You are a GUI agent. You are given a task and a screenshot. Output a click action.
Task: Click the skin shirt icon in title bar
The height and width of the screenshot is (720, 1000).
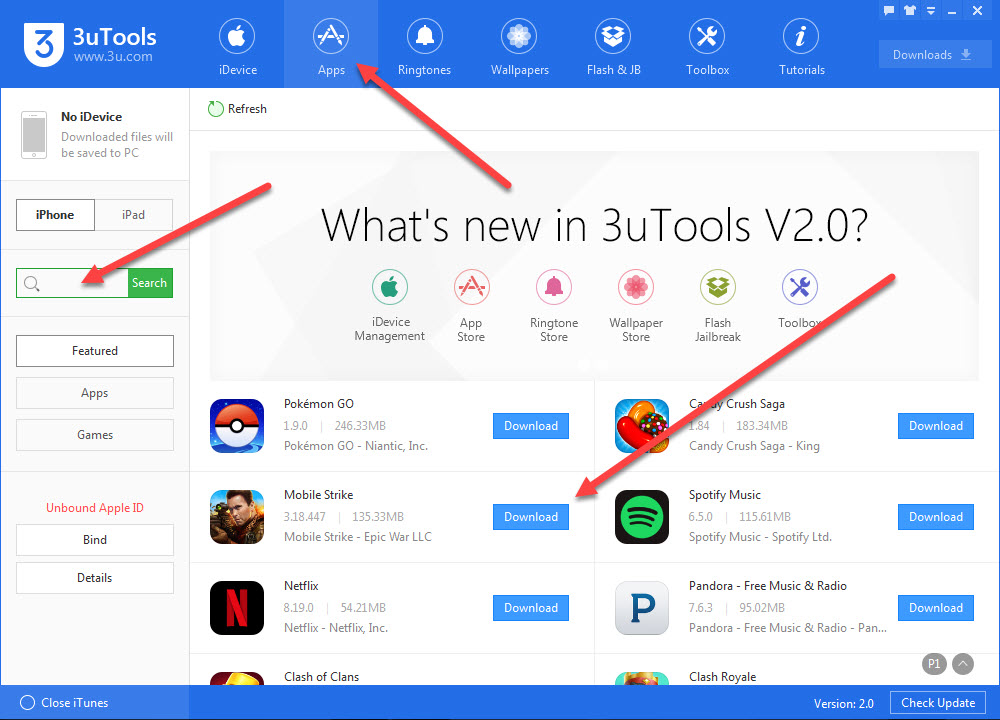910,10
